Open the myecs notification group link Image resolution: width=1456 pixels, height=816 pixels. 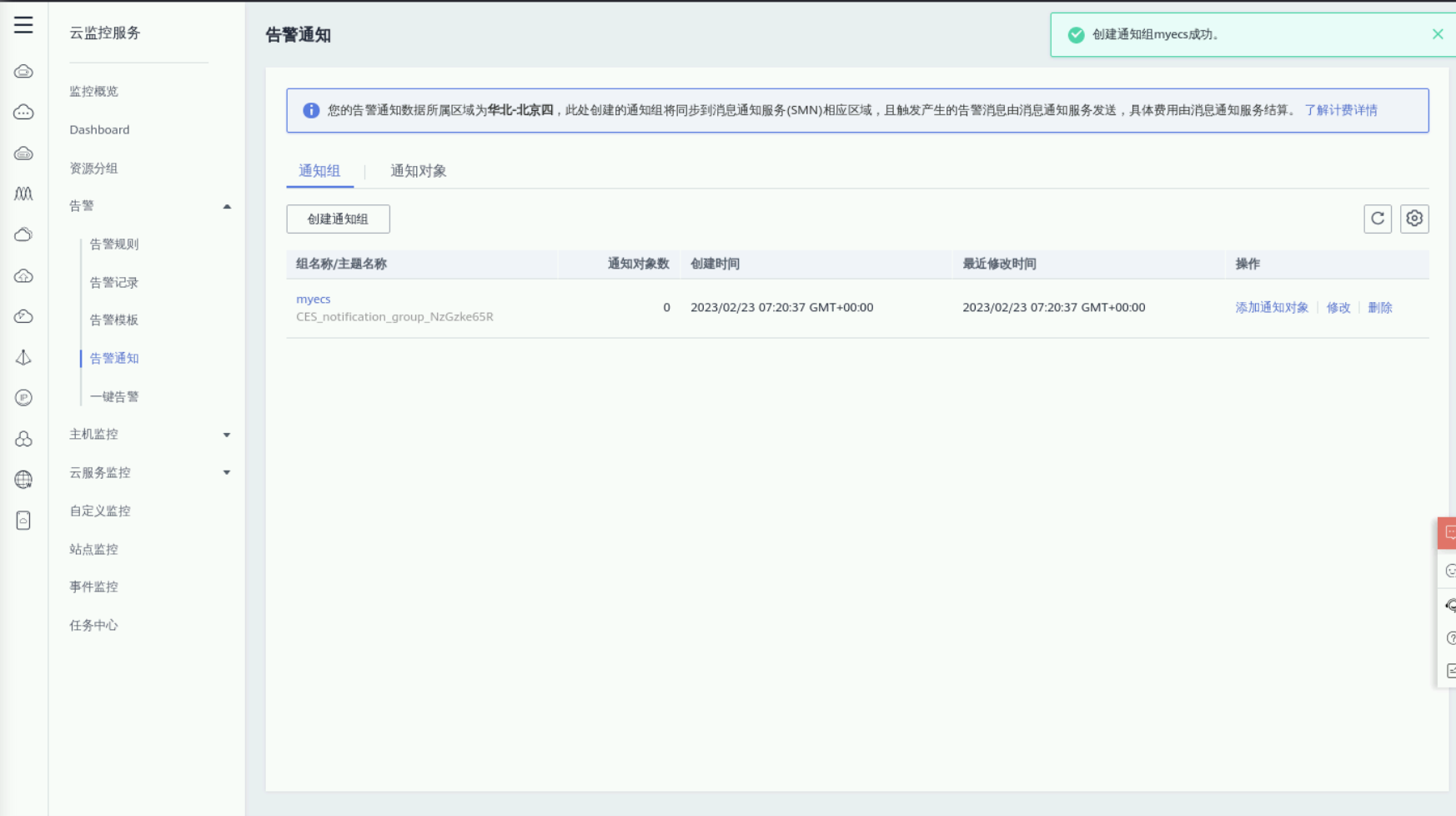(314, 299)
